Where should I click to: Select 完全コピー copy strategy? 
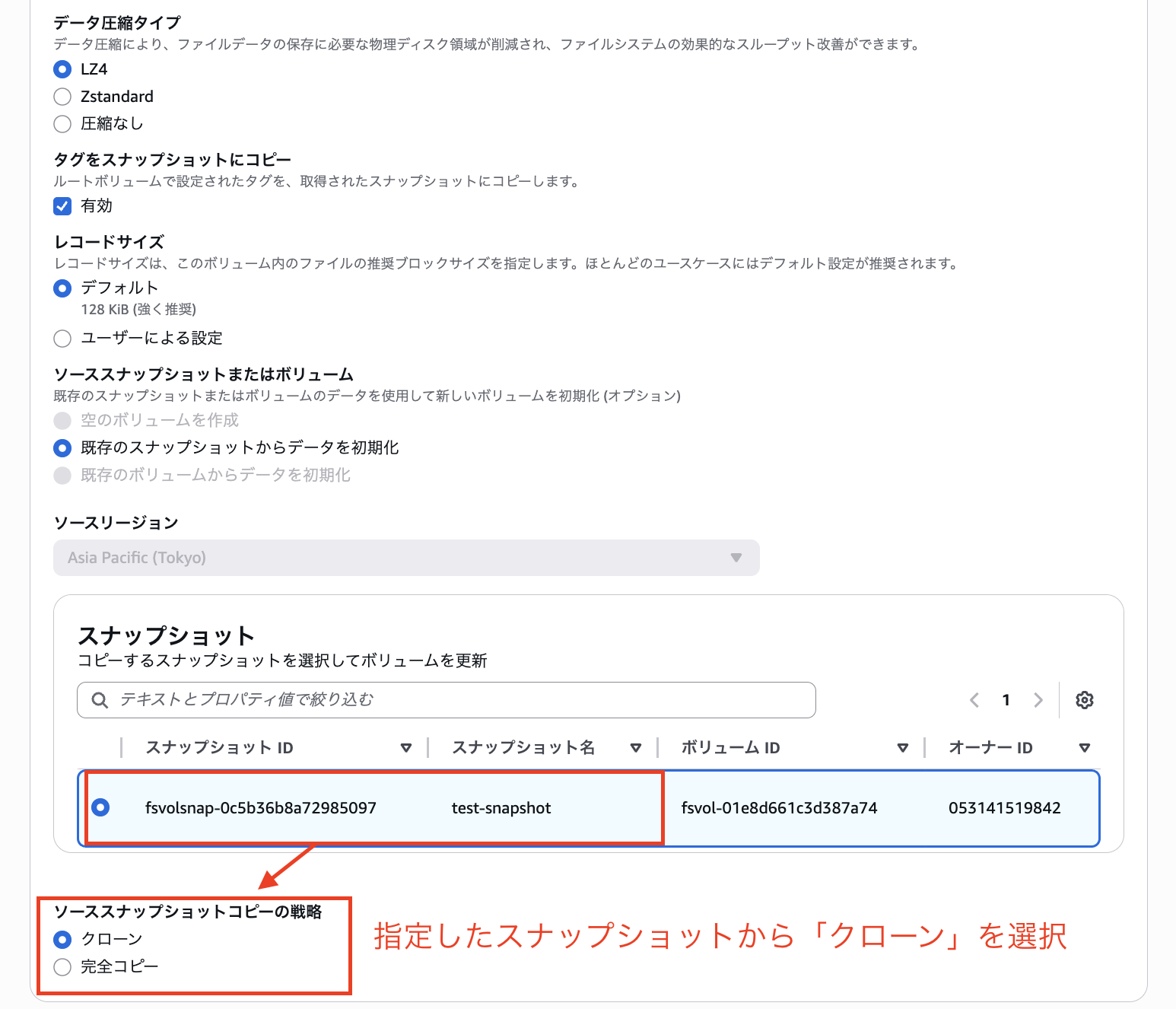[62, 967]
